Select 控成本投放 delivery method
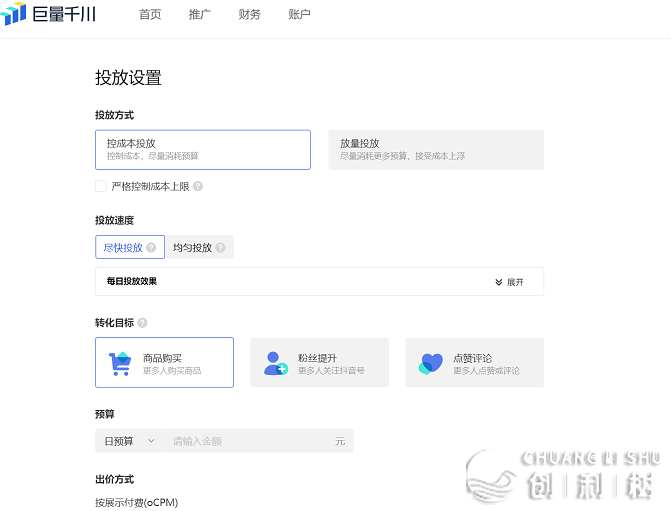Viewport: 671px width, 511px height. (202, 149)
